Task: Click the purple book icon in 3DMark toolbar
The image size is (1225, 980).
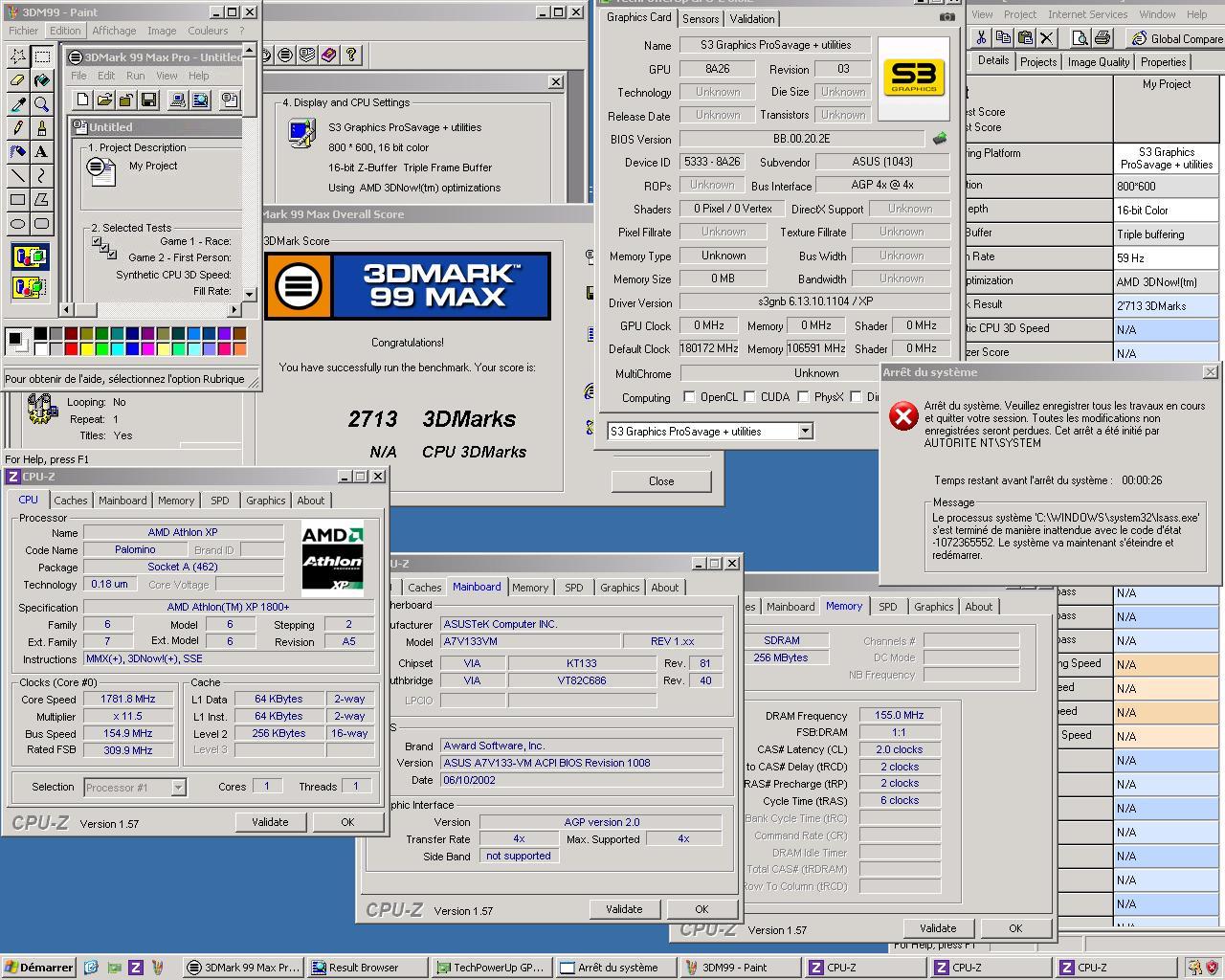Action: [329, 56]
